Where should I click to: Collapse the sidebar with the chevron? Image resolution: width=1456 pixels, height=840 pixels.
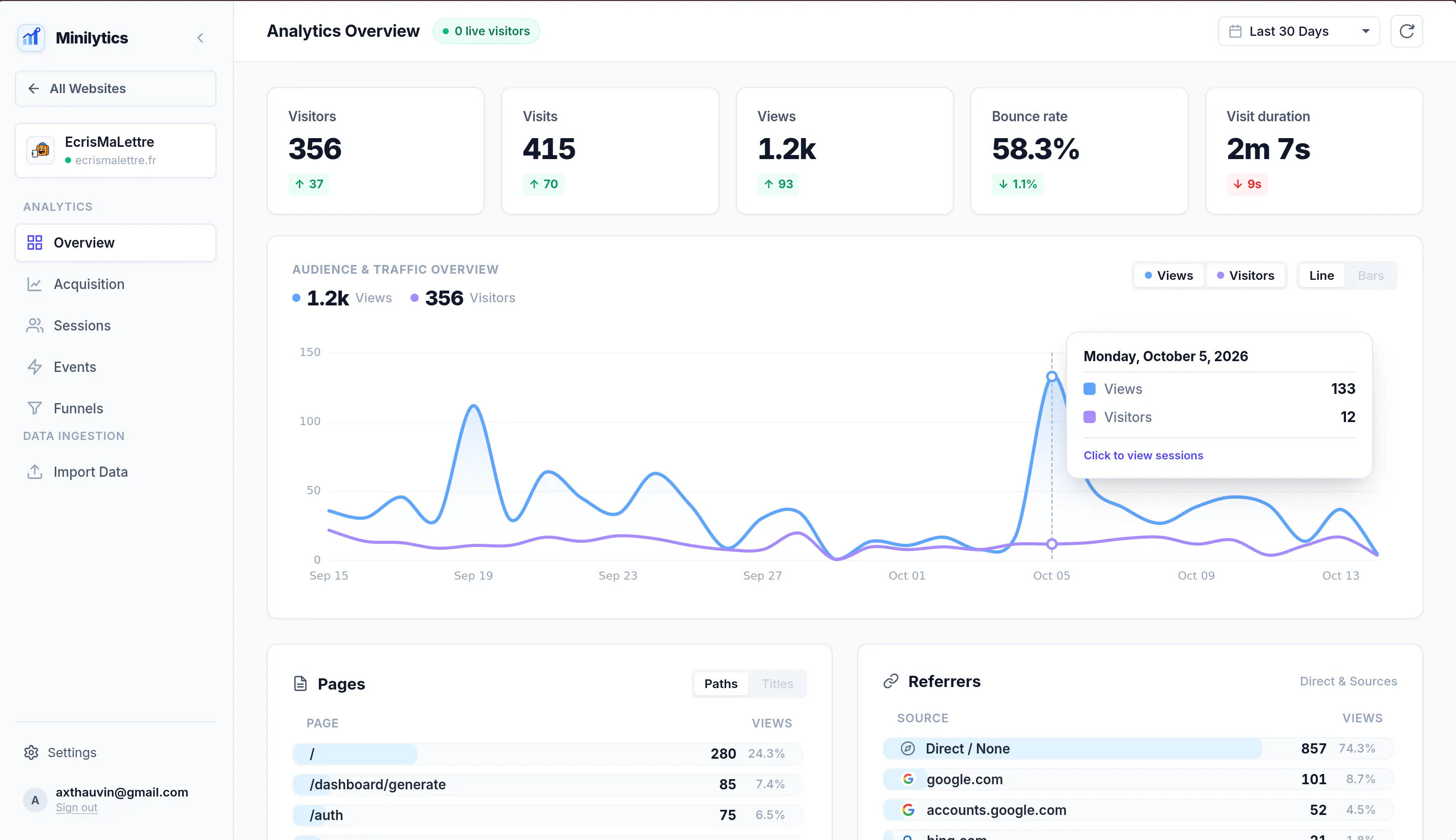(x=200, y=38)
